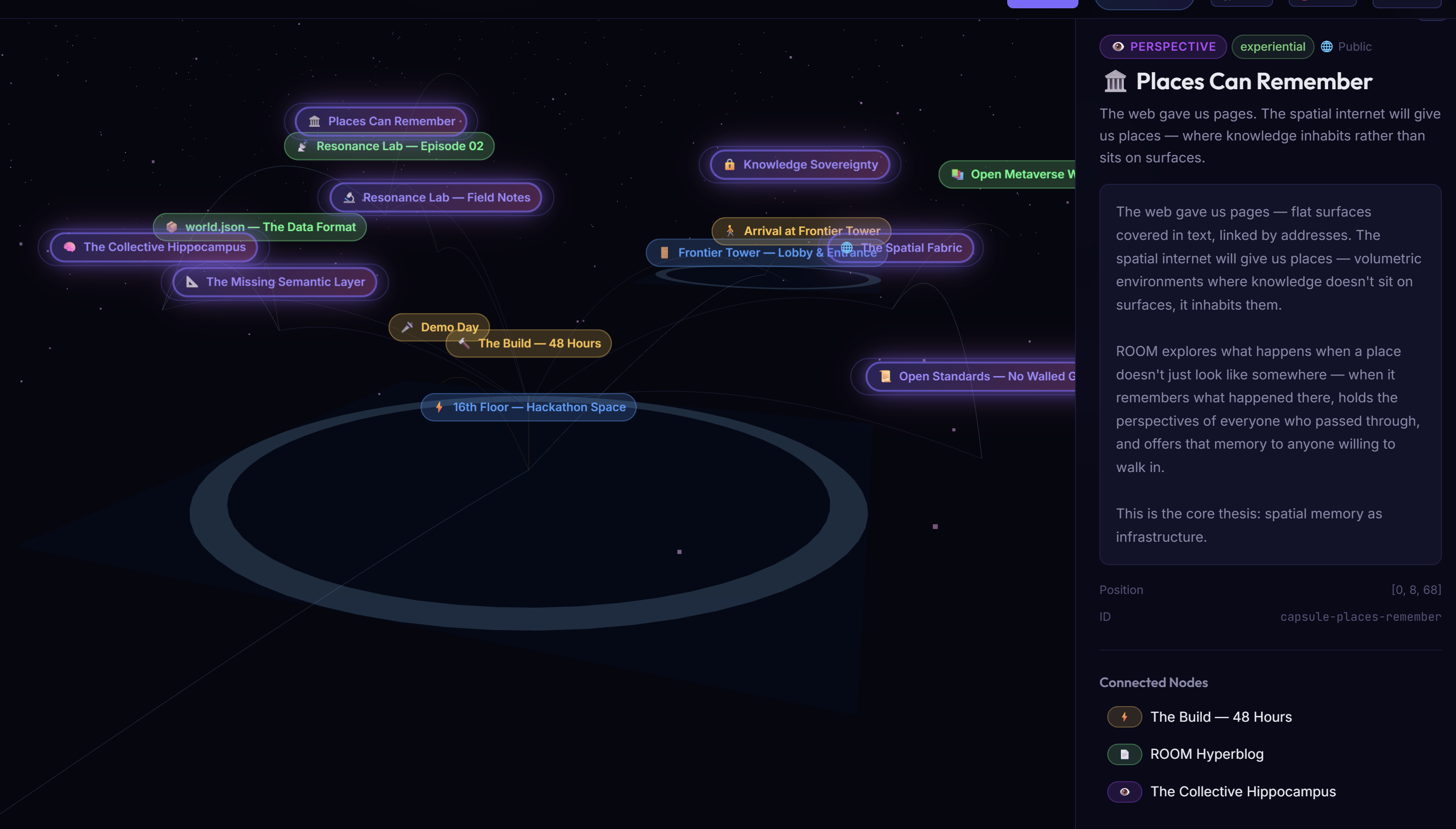The height and width of the screenshot is (829, 1456).
Task: Select the bank icon on Places Can Remember node
Action: (x=314, y=121)
